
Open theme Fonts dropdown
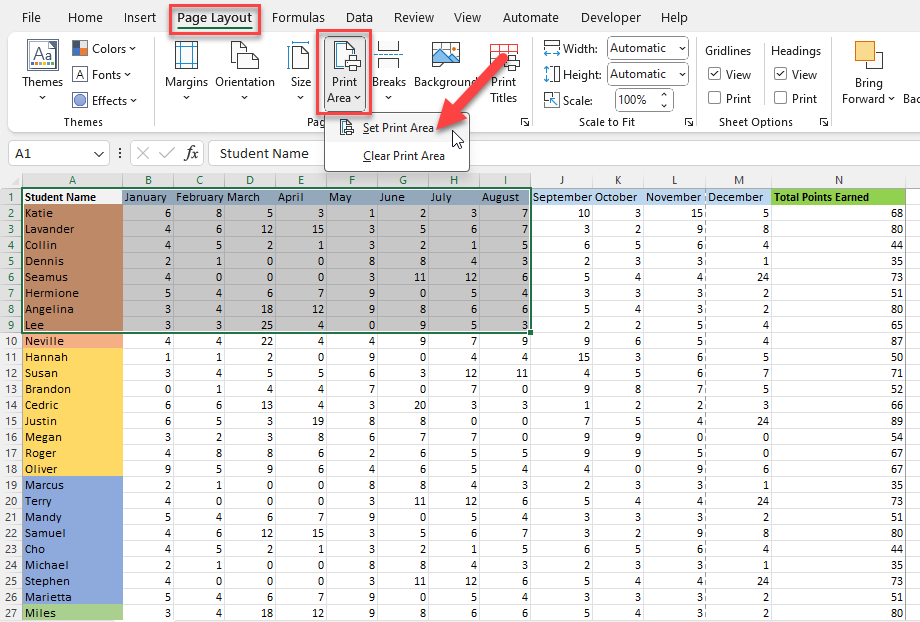point(102,75)
